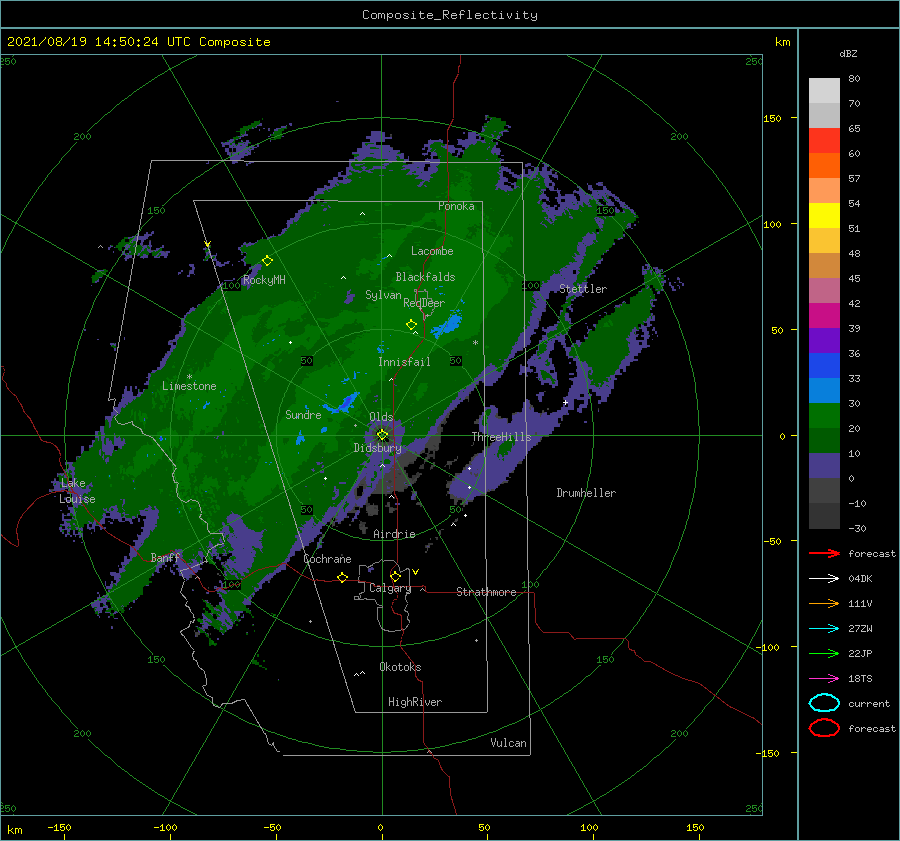The image size is (900, 841).
Task: Select yellow diamond marker near RockyMH
Action: 267,261
